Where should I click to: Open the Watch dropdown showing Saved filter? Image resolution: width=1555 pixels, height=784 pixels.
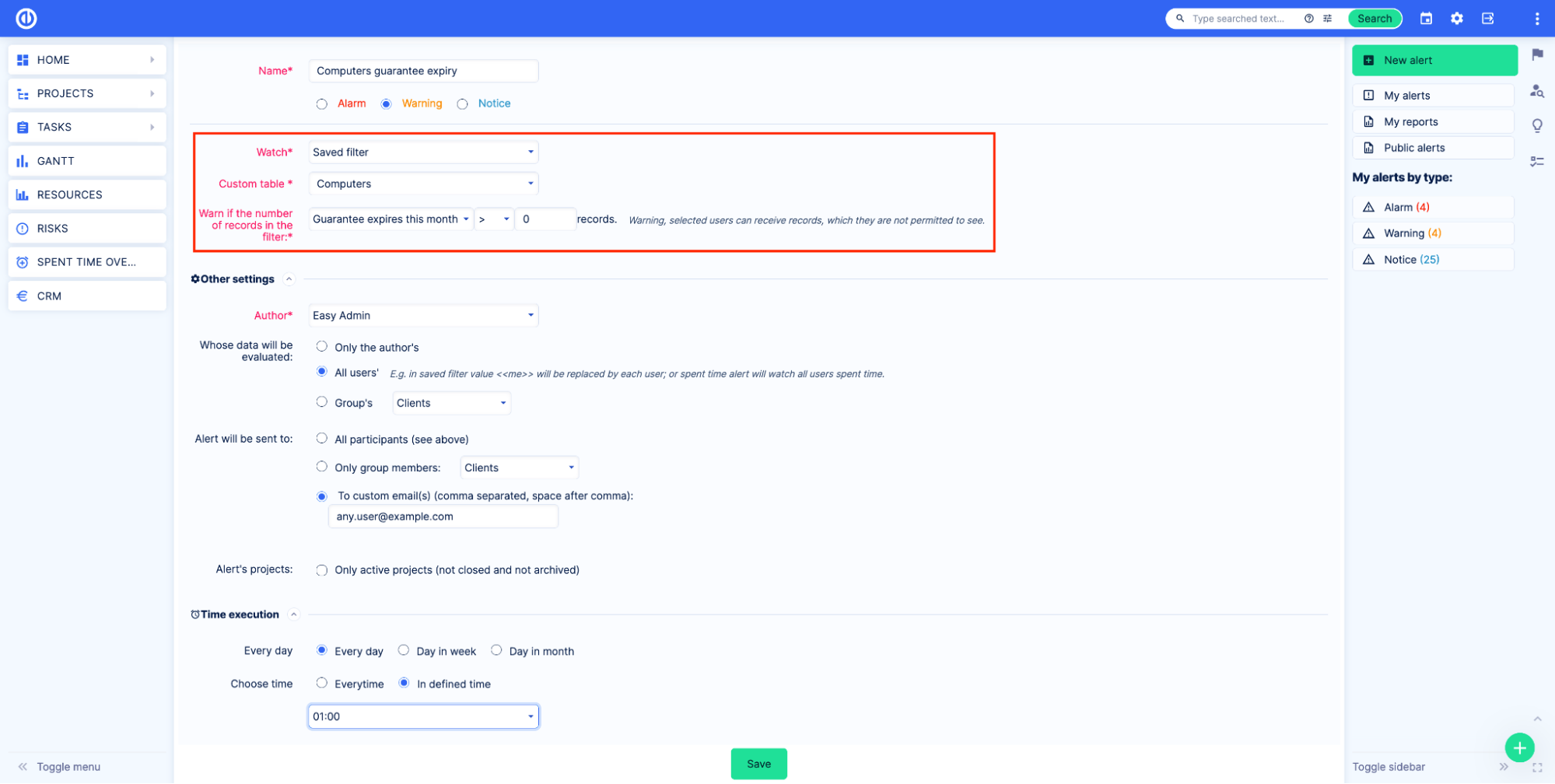point(423,152)
